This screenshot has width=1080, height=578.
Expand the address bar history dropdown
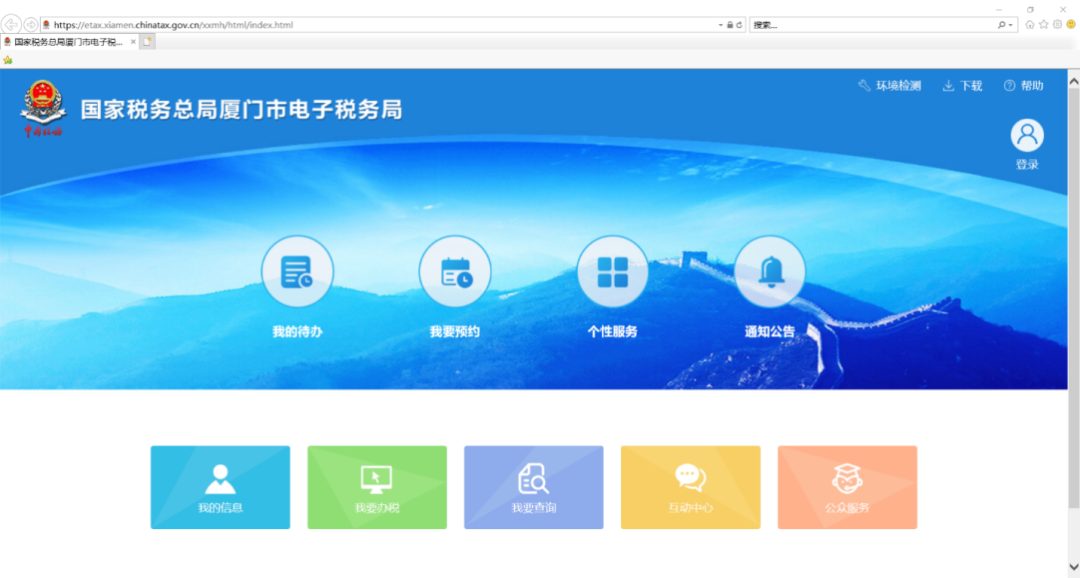point(720,25)
